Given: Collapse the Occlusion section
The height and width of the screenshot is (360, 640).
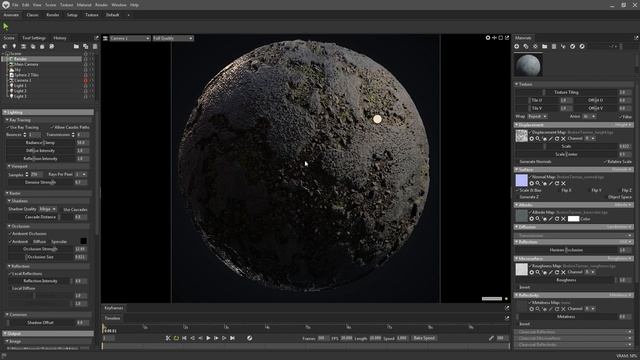Looking at the screenshot, I should coord(9,226).
